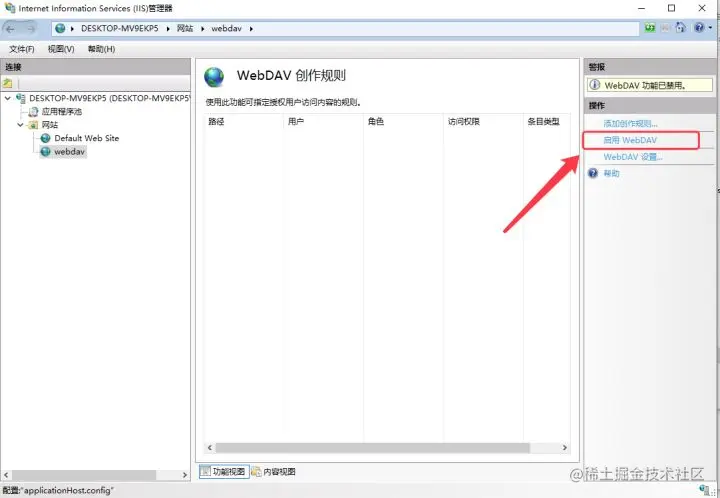
Task: Select 应用程序池 tree item
Action: [62, 112]
